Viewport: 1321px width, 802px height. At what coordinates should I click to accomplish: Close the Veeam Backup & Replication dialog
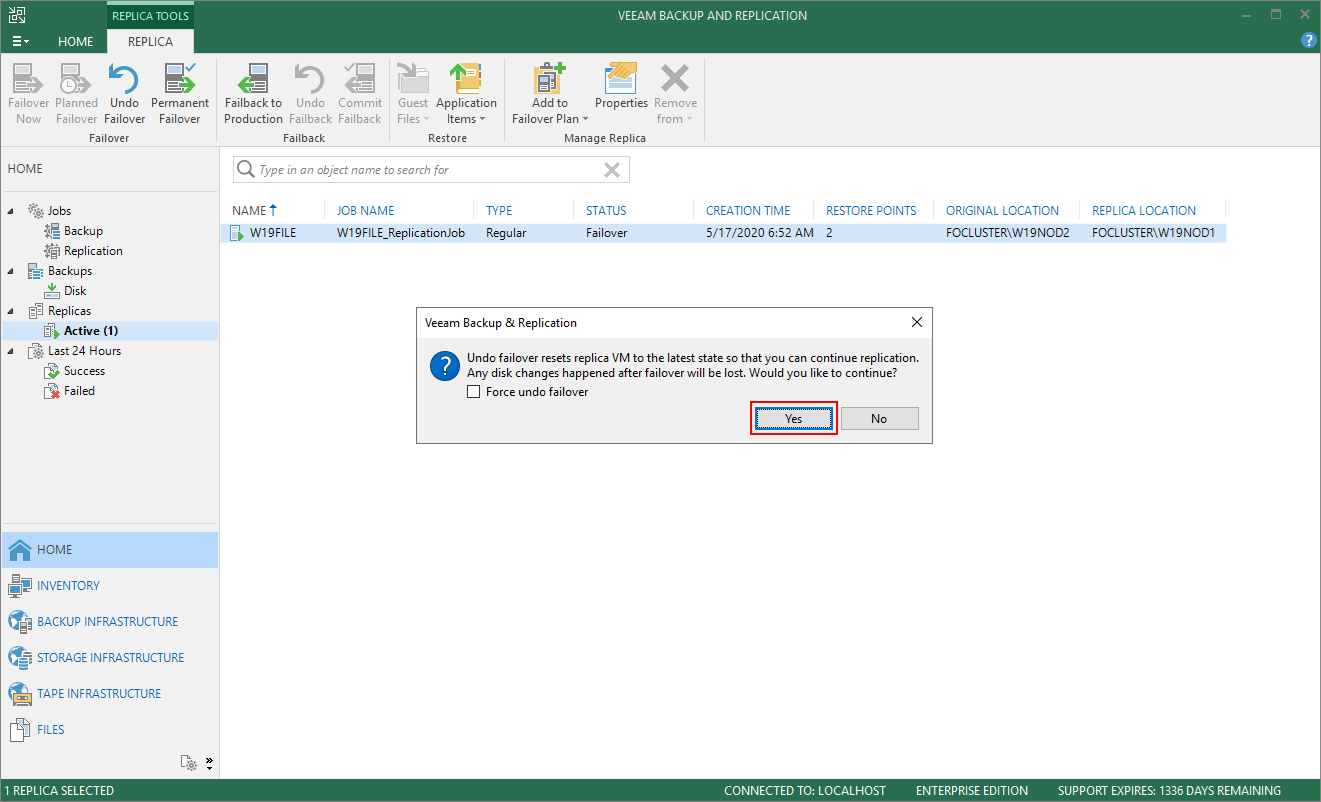coord(917,323)
